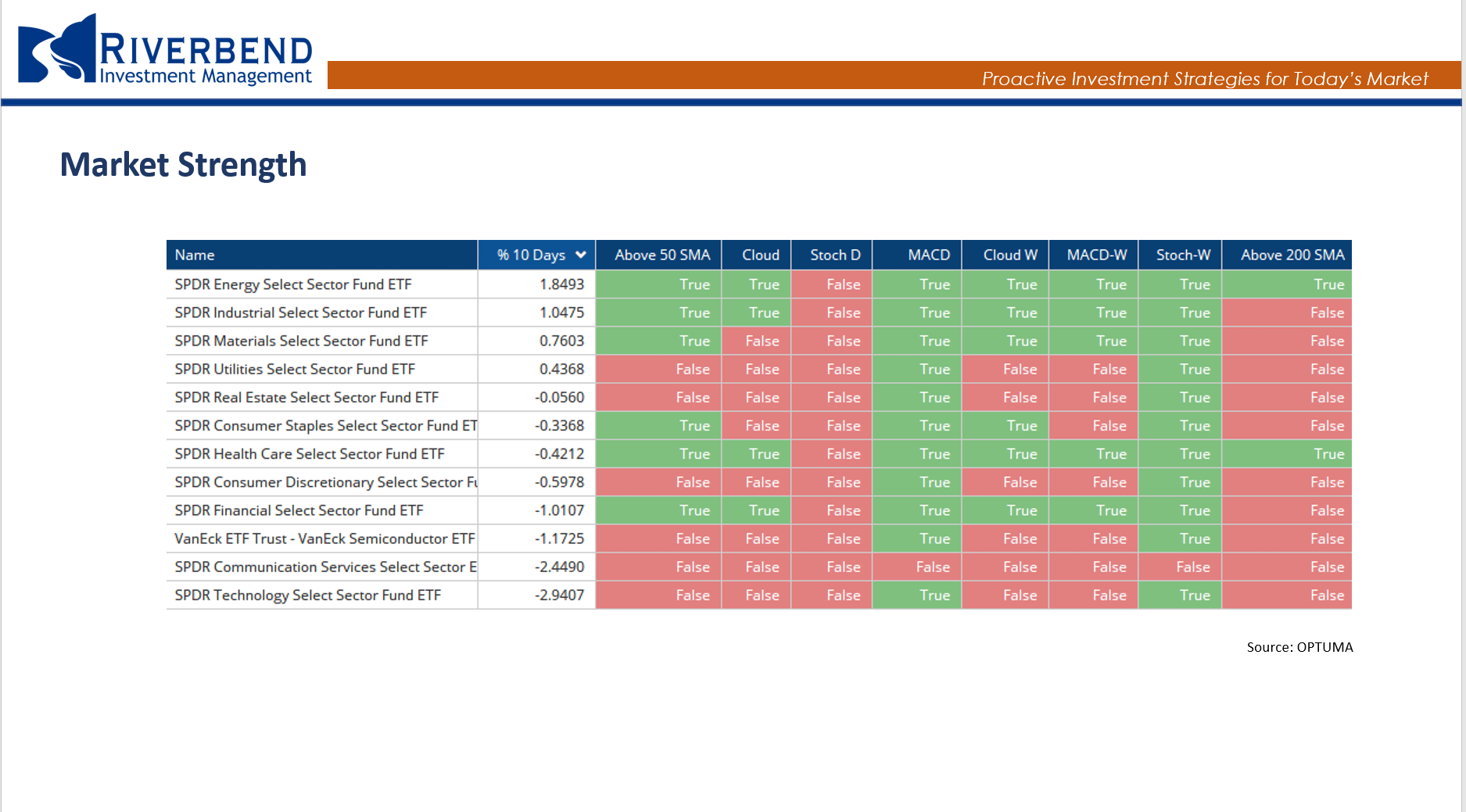Sort by the Above 50 SMA column header
Screen dimensions: 1466x812
pyautogui.click(x=658, y=255)
